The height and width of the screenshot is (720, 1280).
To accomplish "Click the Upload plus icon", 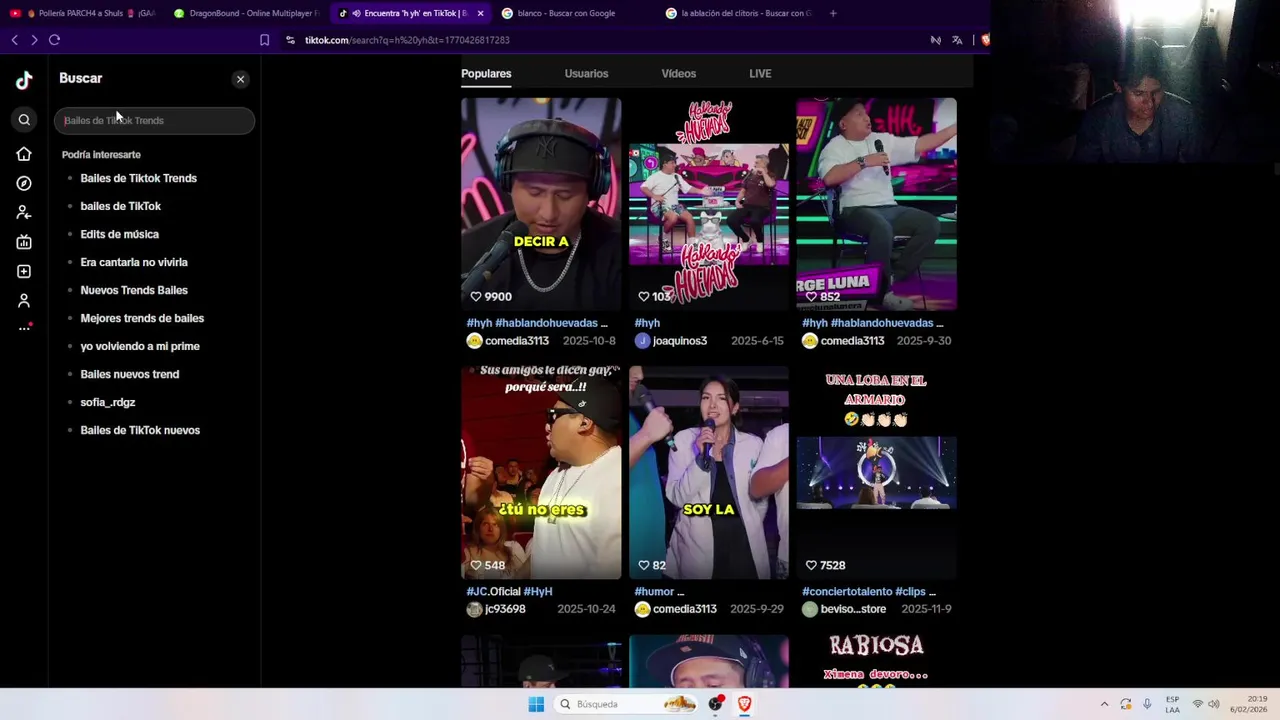I will pos(24,271).
